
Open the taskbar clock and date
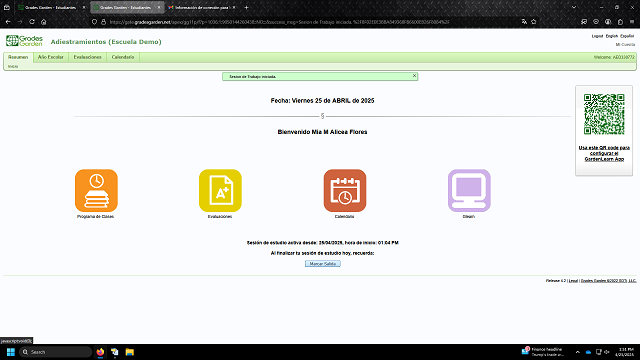coord(625,352)
